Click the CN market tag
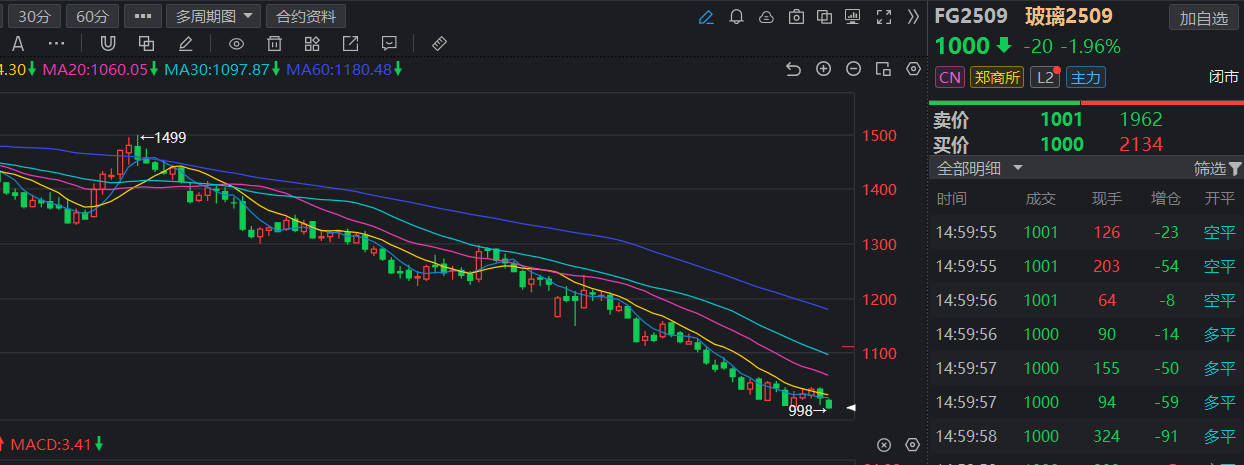Viewport: 1244px width, 465px height. (x=949, y=77)
